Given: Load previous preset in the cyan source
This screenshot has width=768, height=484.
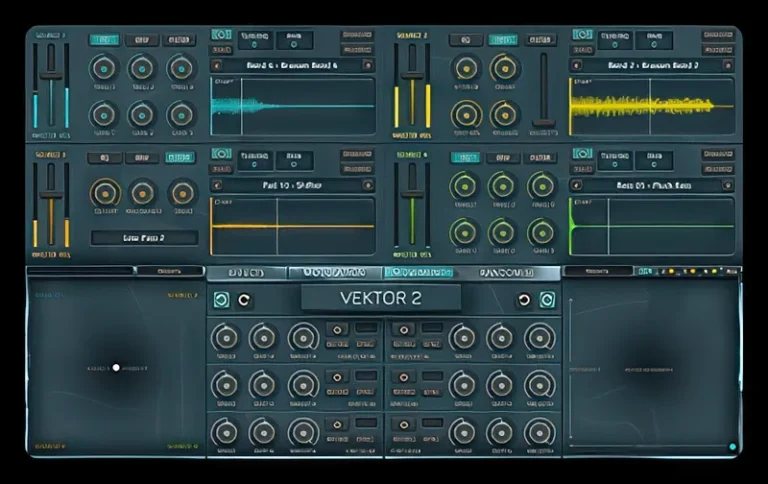Looking at the screenshot, I should (217, 65).
